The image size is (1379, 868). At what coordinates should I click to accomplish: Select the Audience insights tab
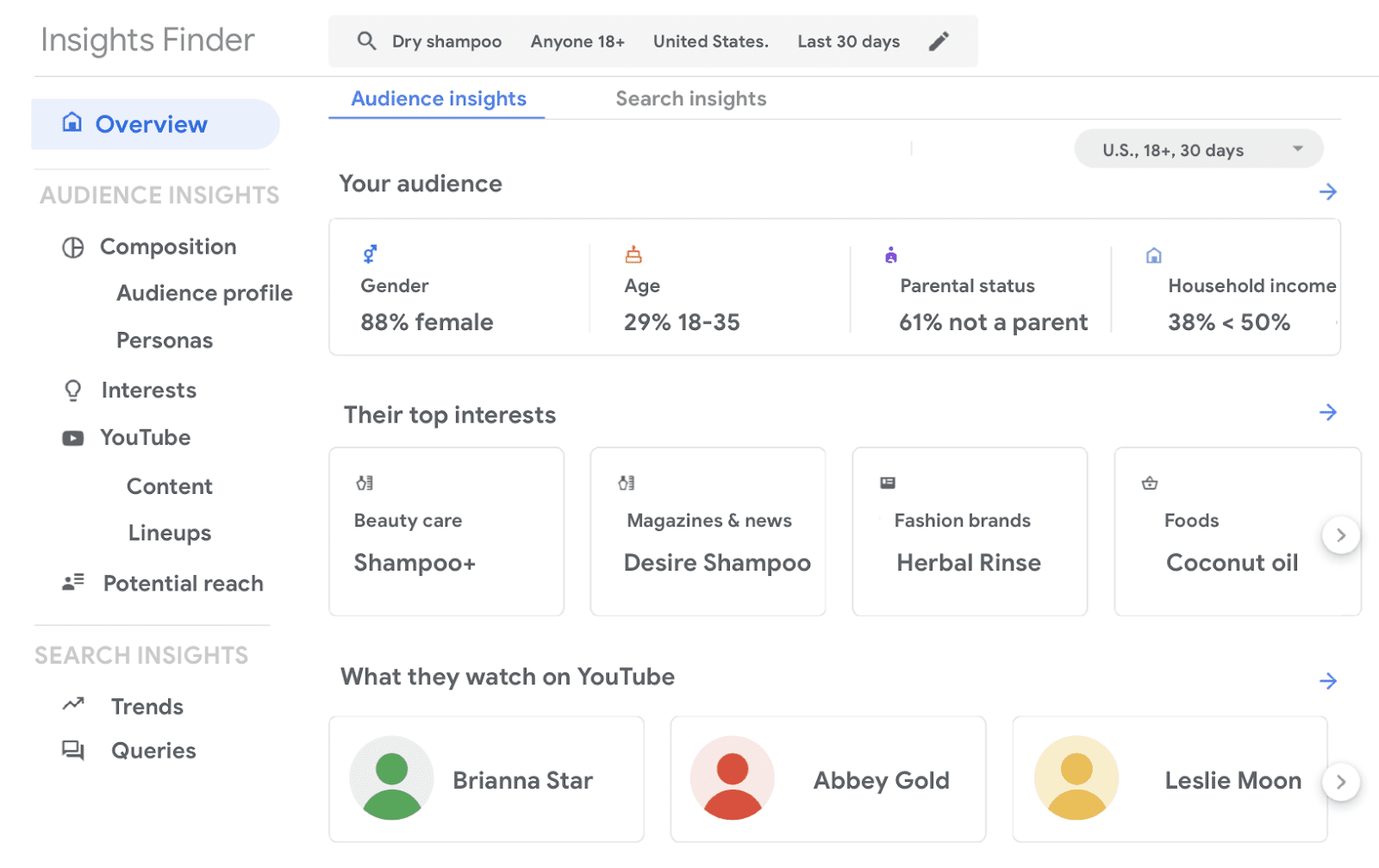point(438,99)
